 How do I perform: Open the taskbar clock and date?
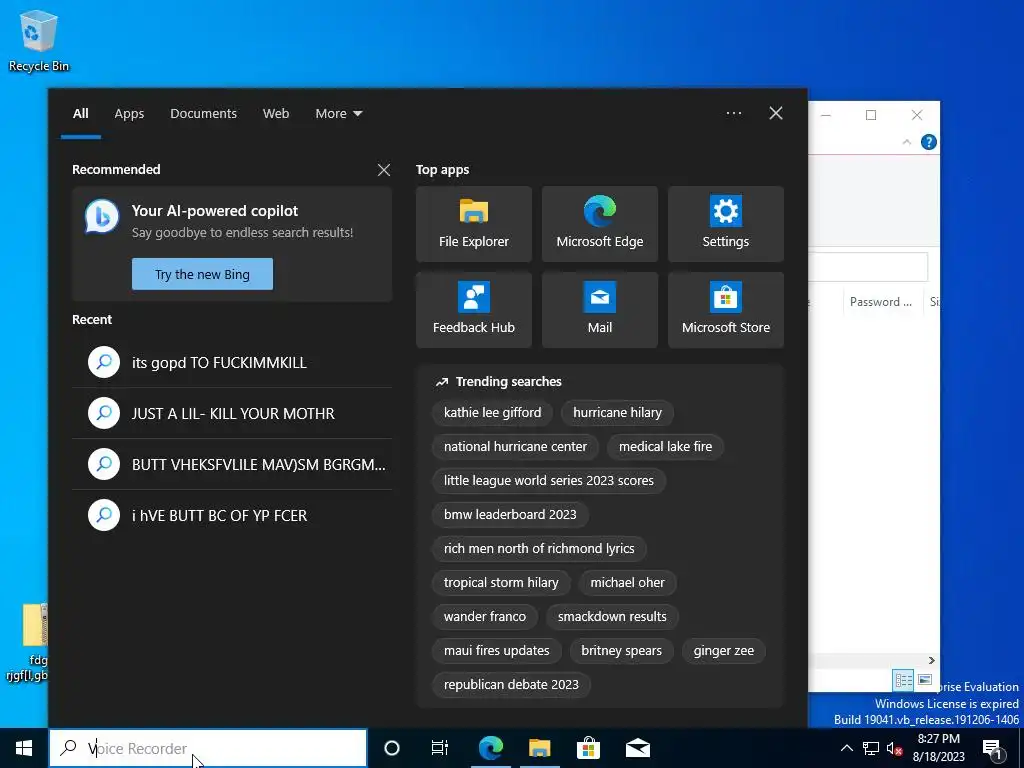[x=938, y=748]
